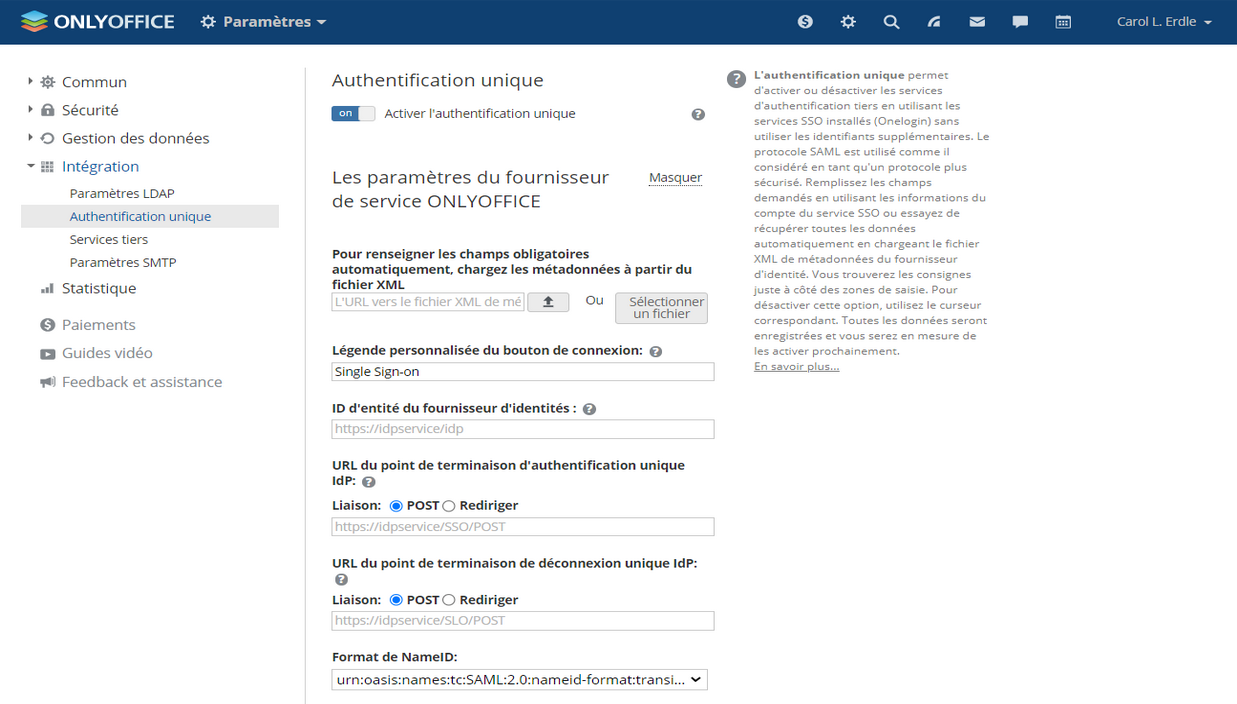Open Guides vidéo link
1237x704 pixels.
(107, 353)
